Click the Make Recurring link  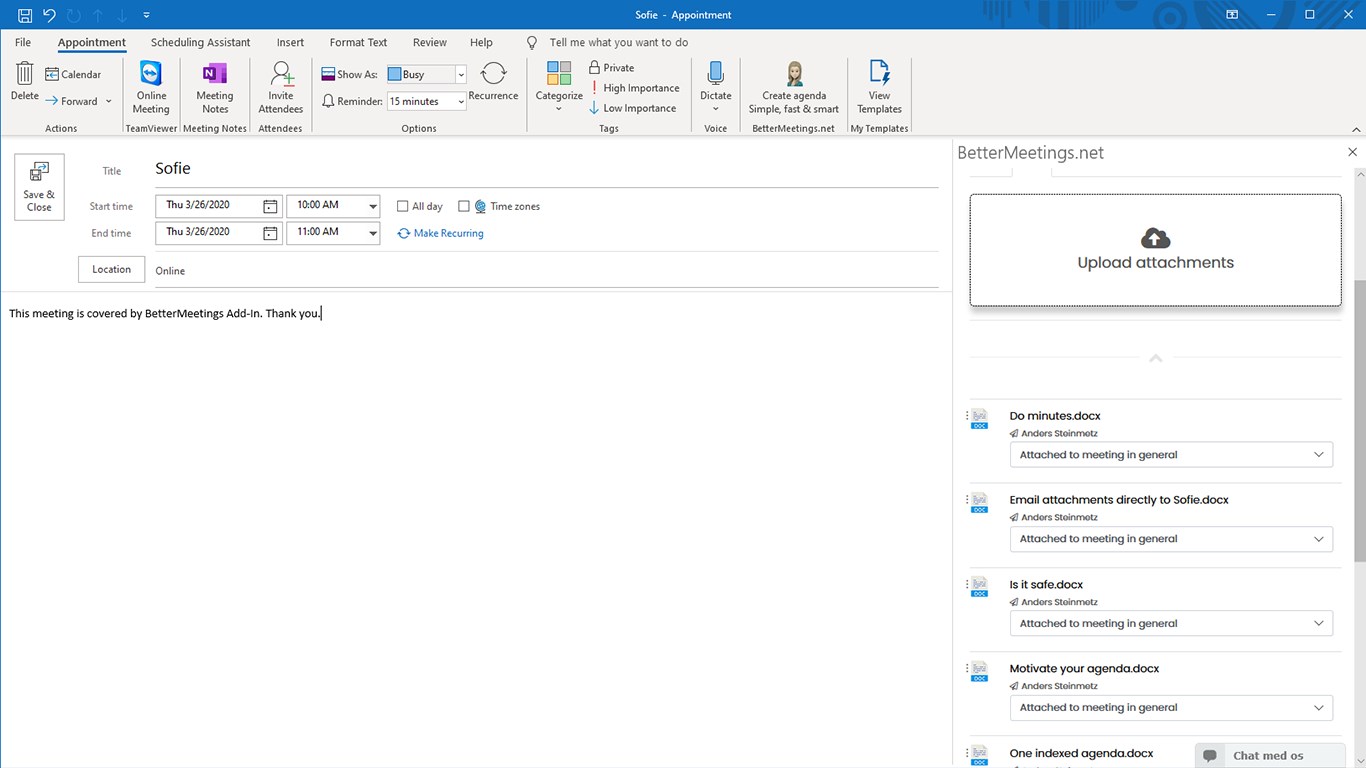pyautogui.click(x=440, y=233)
